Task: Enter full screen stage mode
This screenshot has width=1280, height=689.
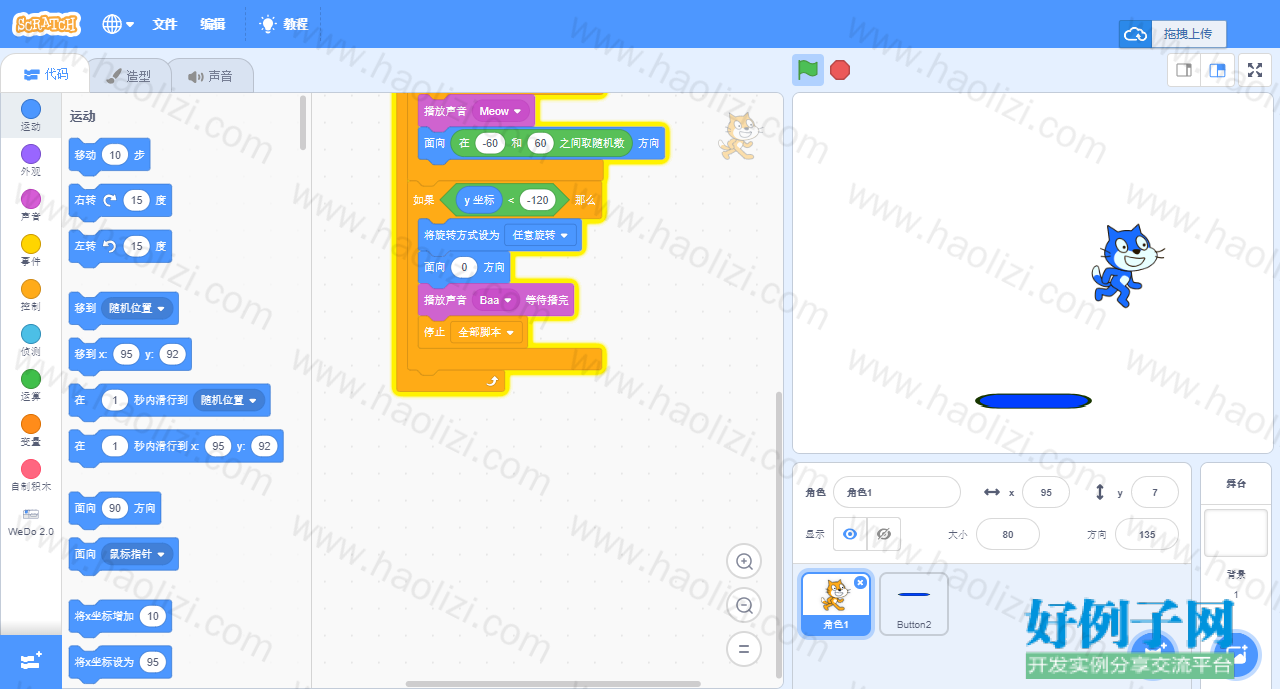Action: [x=1255, y=70]
